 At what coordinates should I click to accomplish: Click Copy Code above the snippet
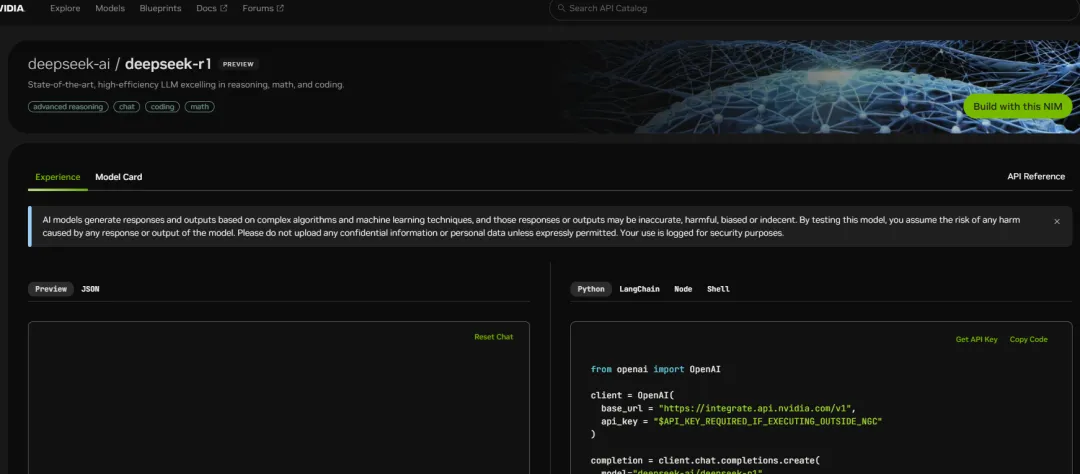(1028, 340)
